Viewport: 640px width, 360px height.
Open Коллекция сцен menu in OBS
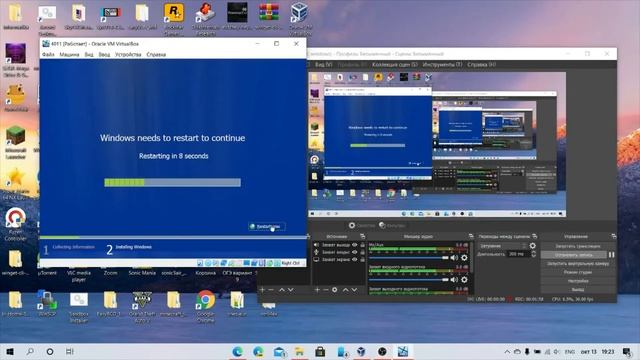pos(395,64)
